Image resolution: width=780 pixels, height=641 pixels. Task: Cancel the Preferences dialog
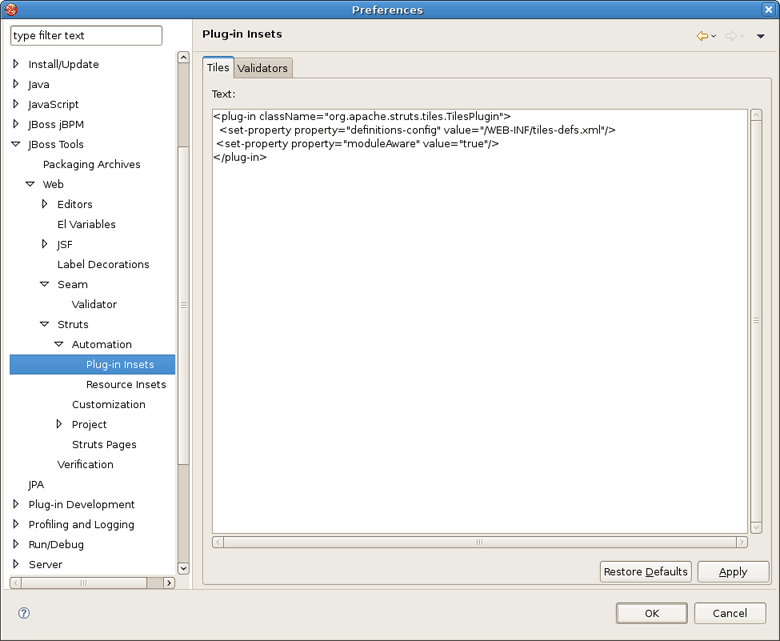(729, 613)
